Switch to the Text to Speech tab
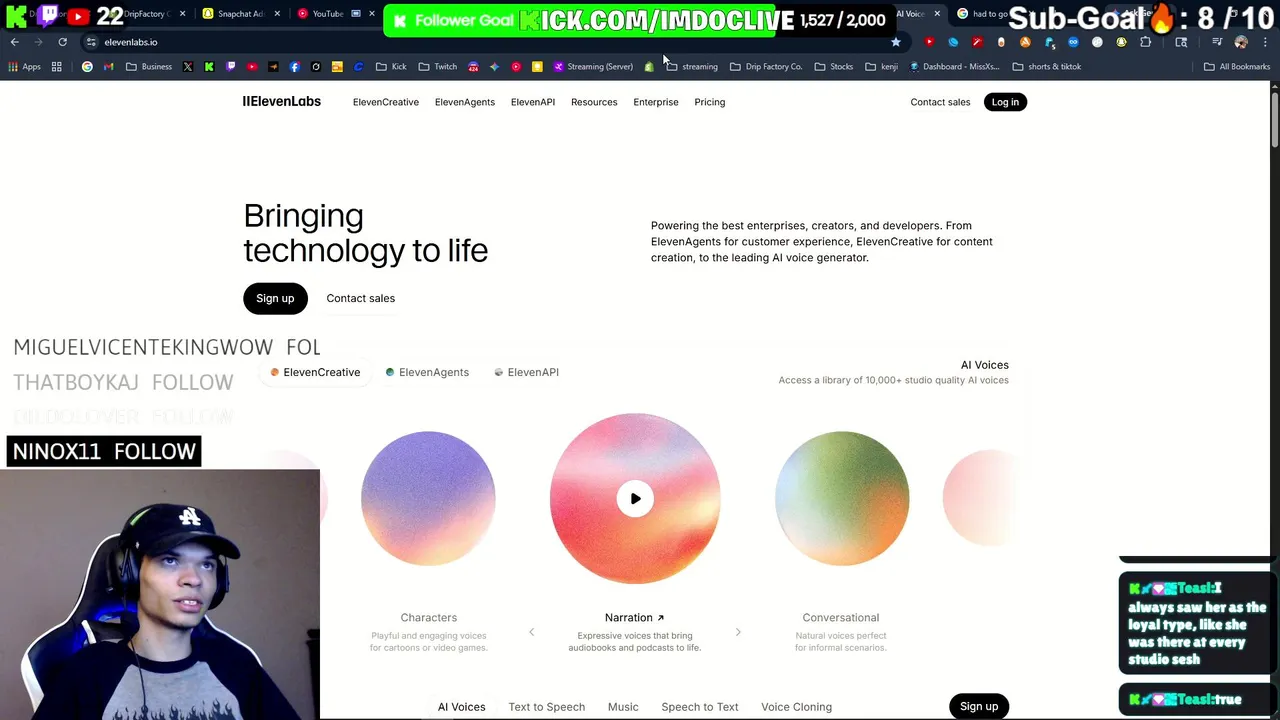Screen dimensions: 1280x720 pyautogui.click(x=546, y=707)
